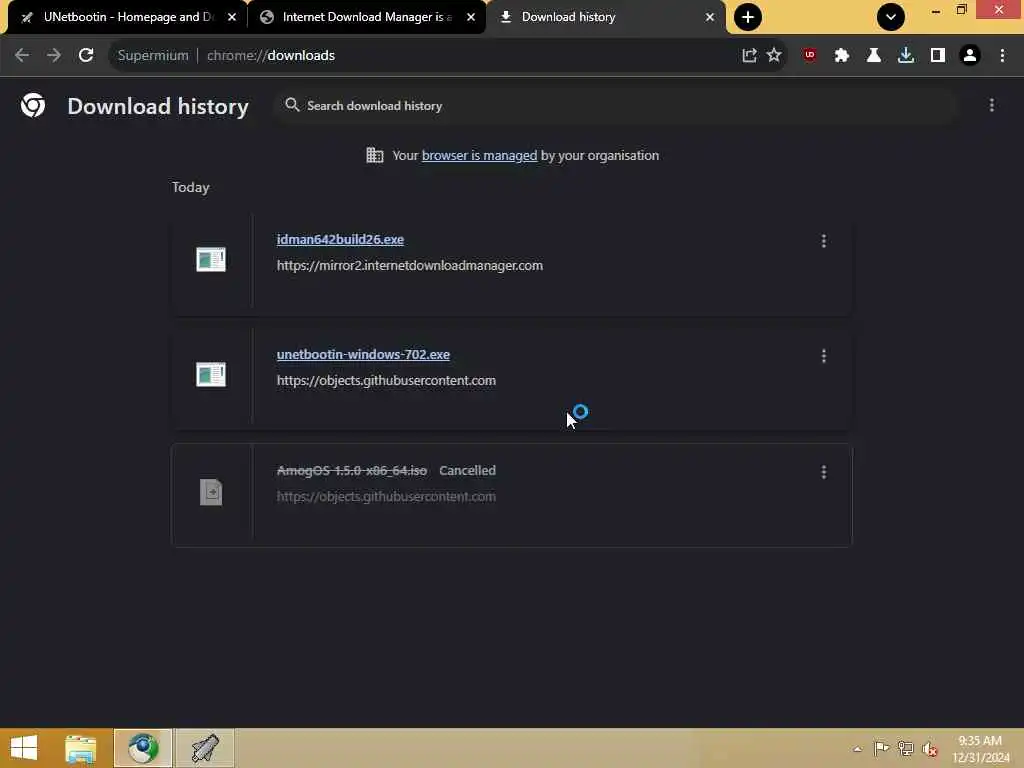This screenshot has height=768, width=1024.
Task: Click the Supermium browser taskbar icon
Action: 143,748
